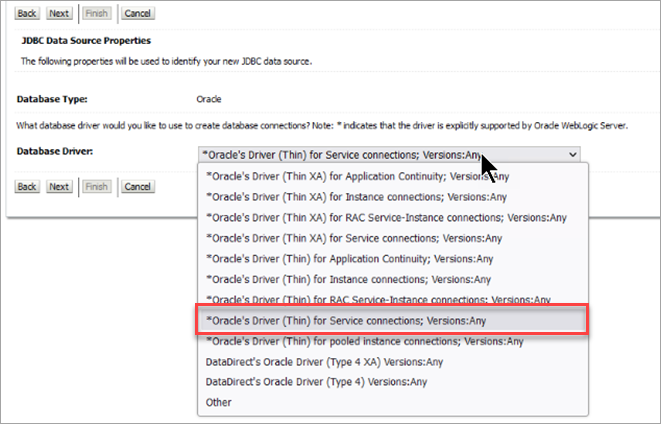Choose Thin for Application Continuity driver
Image resolution: width=661 pixels, height=424 pixels.
[393, 259]
